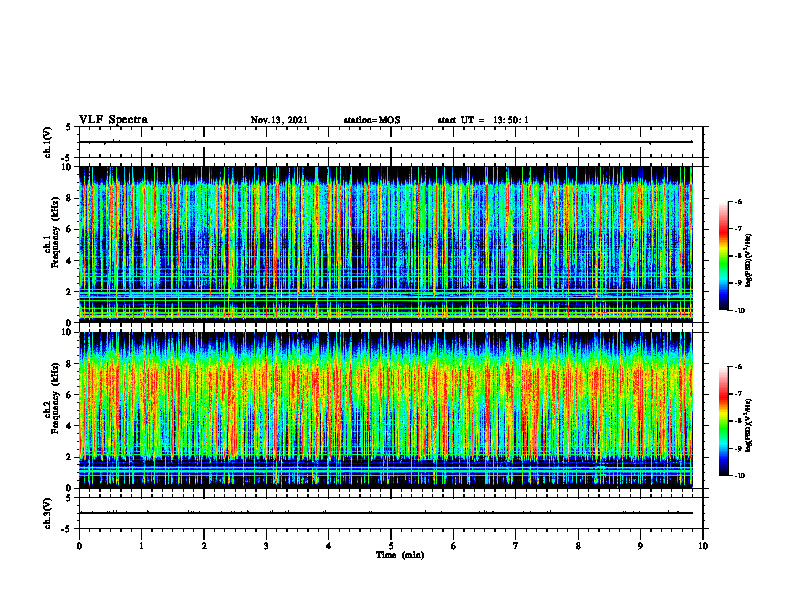Click the ch.3 voltage waveform trace
The width and height of the screenshot is (792, 612).
click(386, 513)
